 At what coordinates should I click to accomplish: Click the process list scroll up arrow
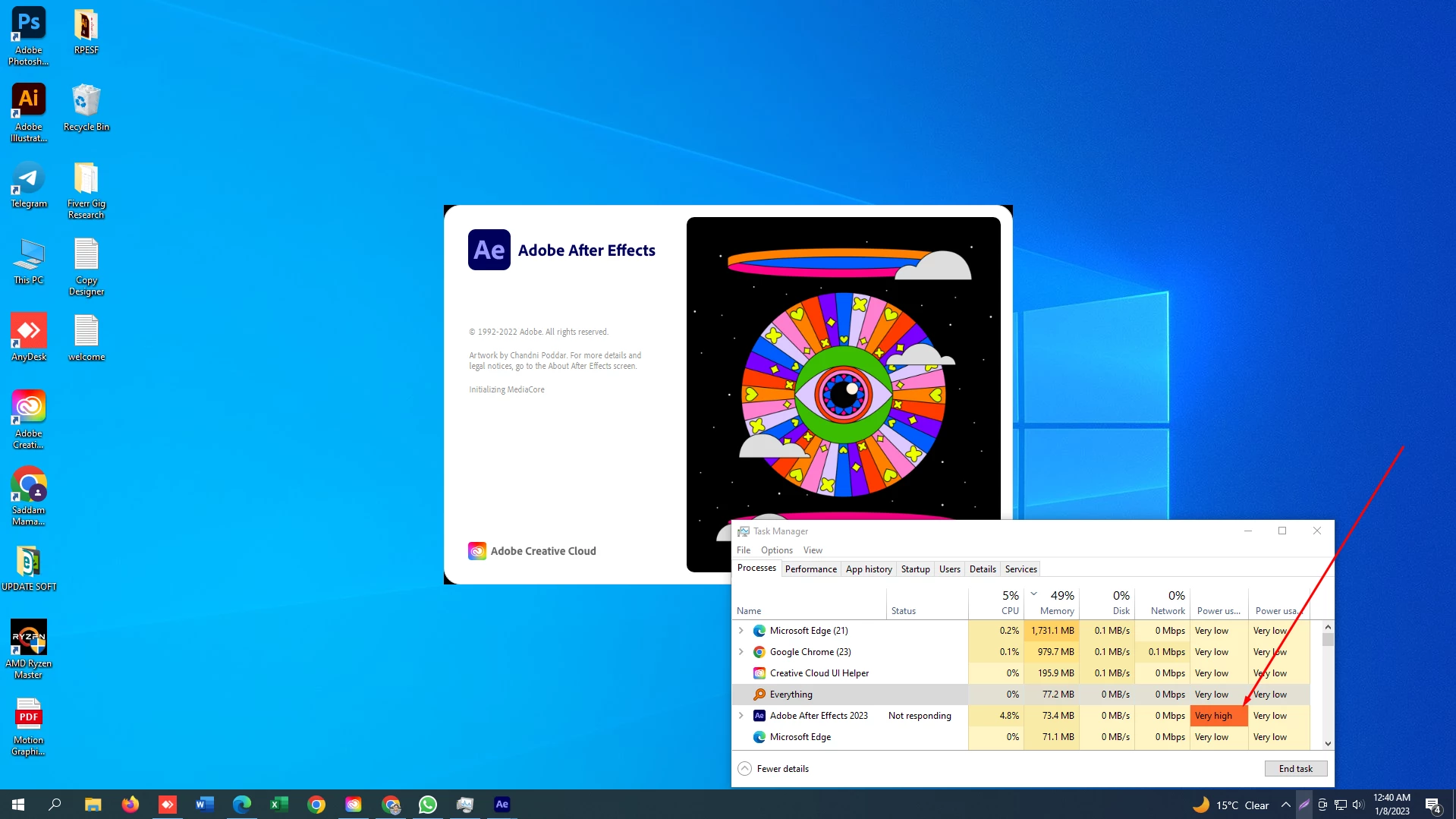(x=1328, y=627)
